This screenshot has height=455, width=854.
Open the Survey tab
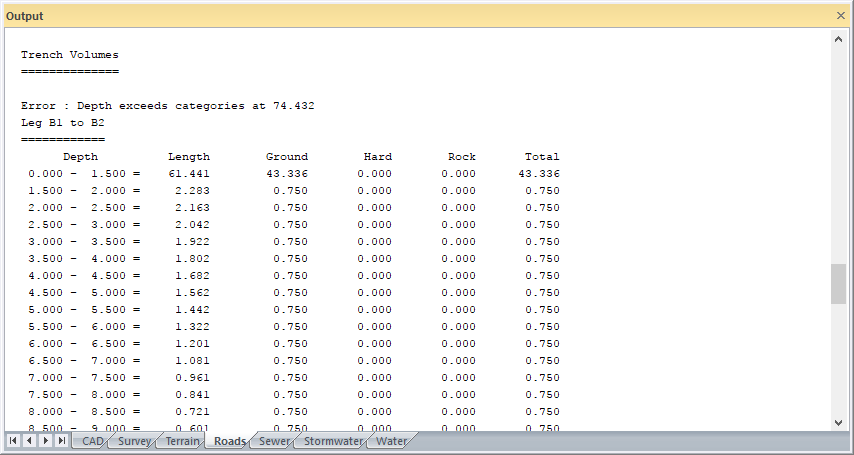(133, 441)
